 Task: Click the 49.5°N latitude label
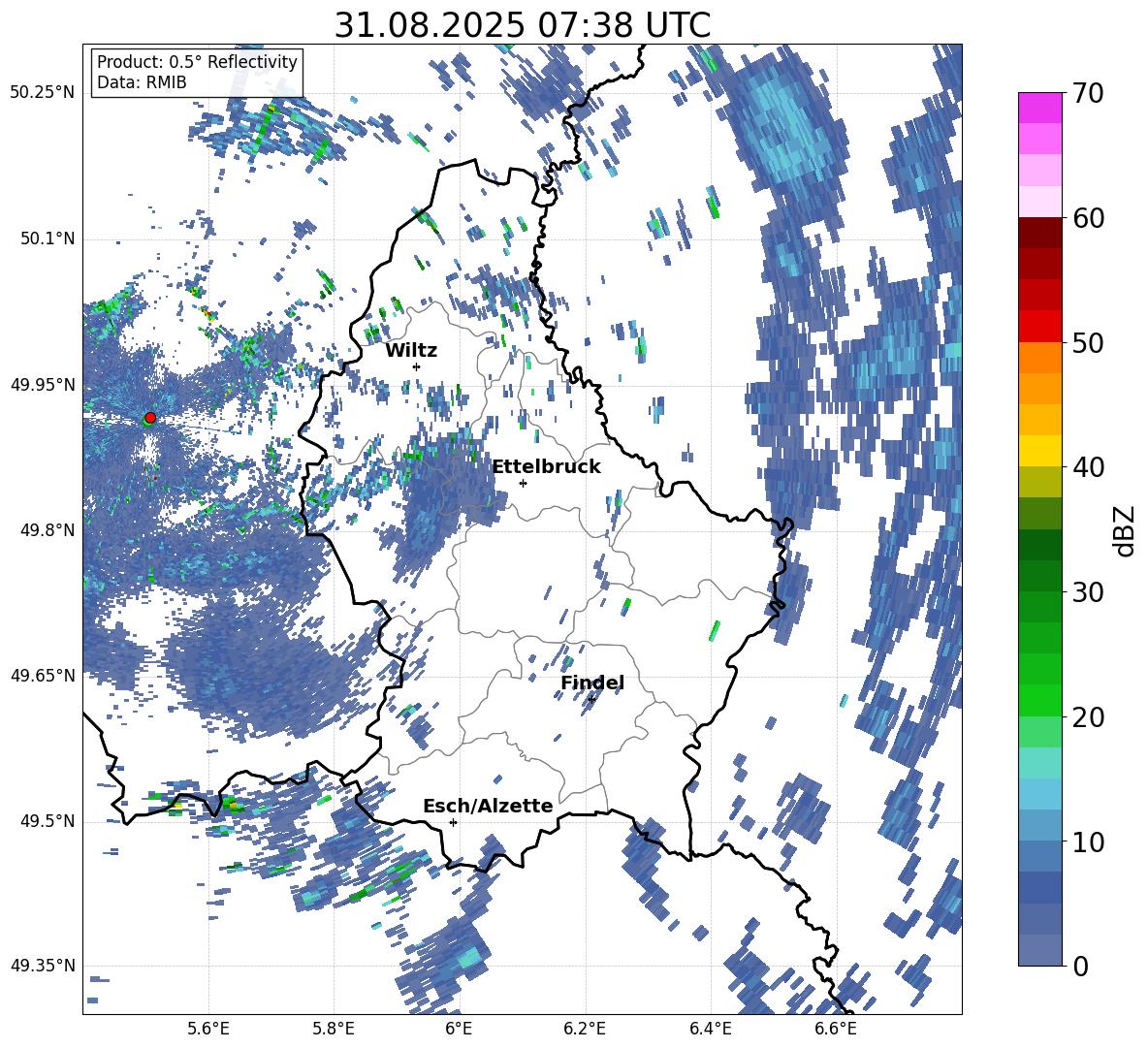pos(48,821)
